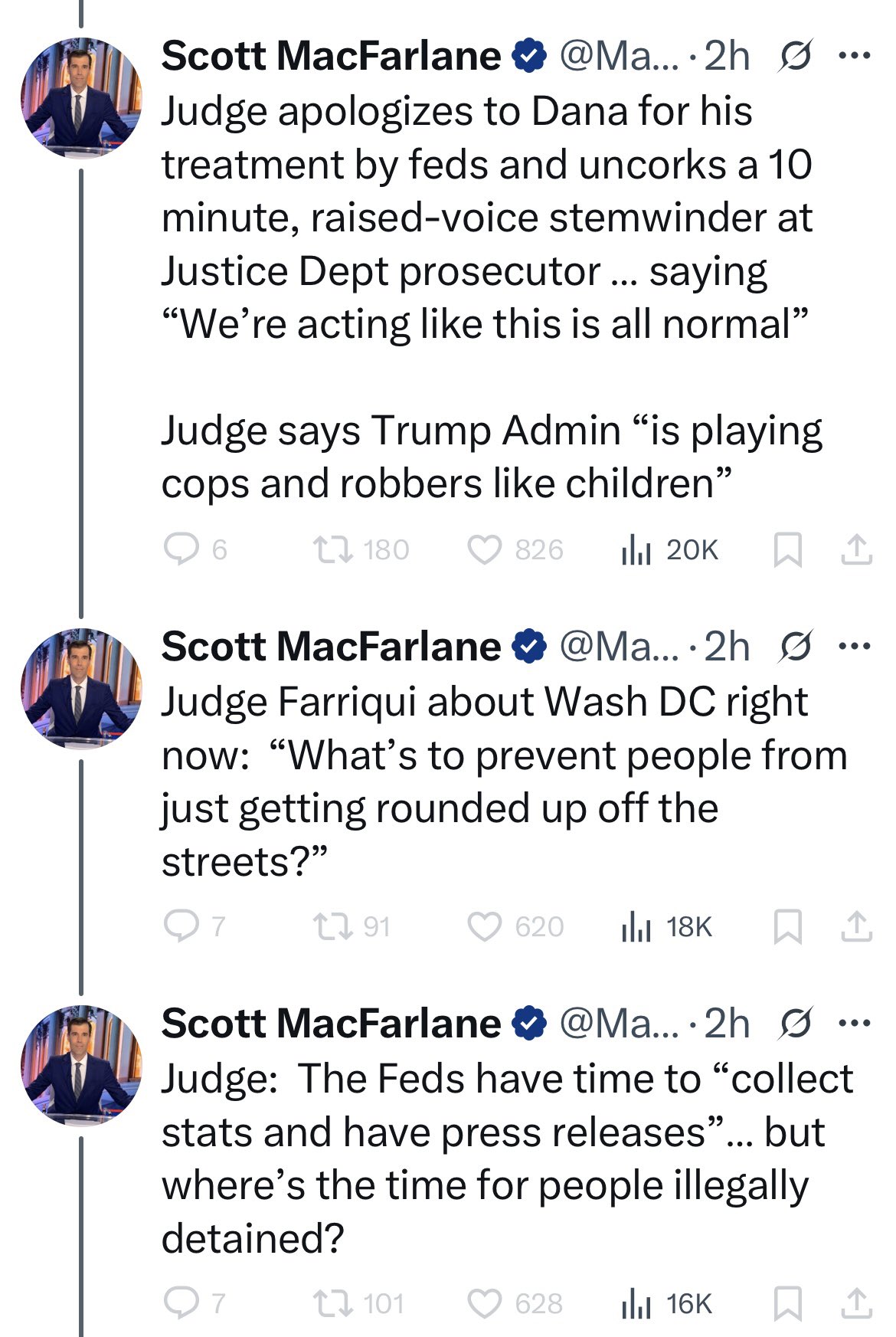Share the first tweet about Dana

856,549
